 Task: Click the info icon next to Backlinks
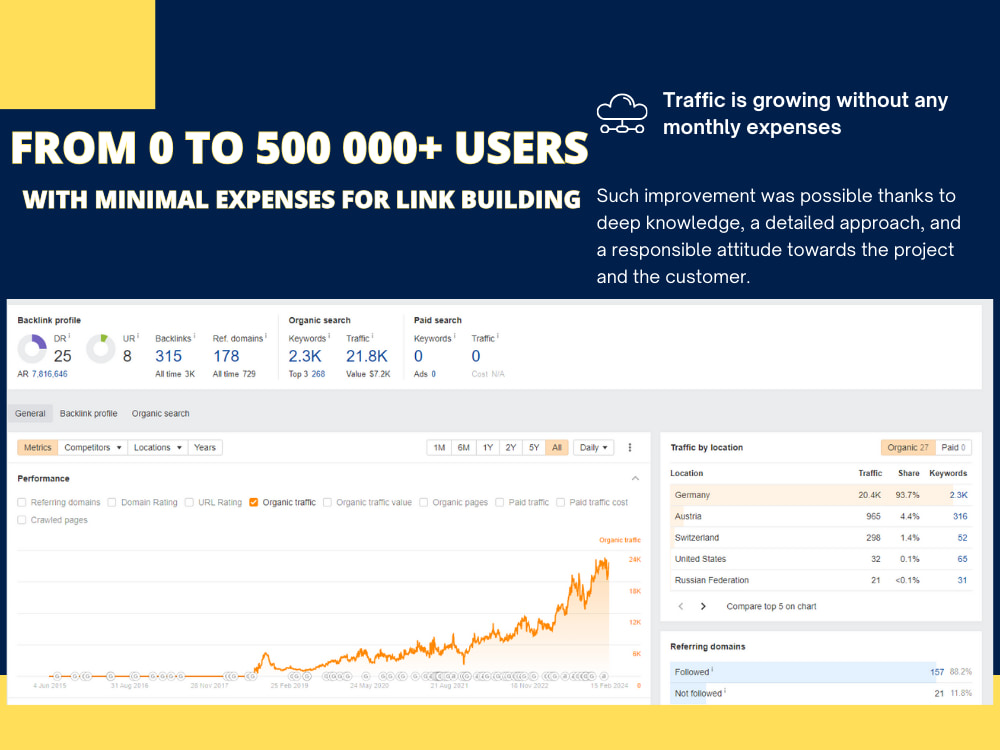194,336
